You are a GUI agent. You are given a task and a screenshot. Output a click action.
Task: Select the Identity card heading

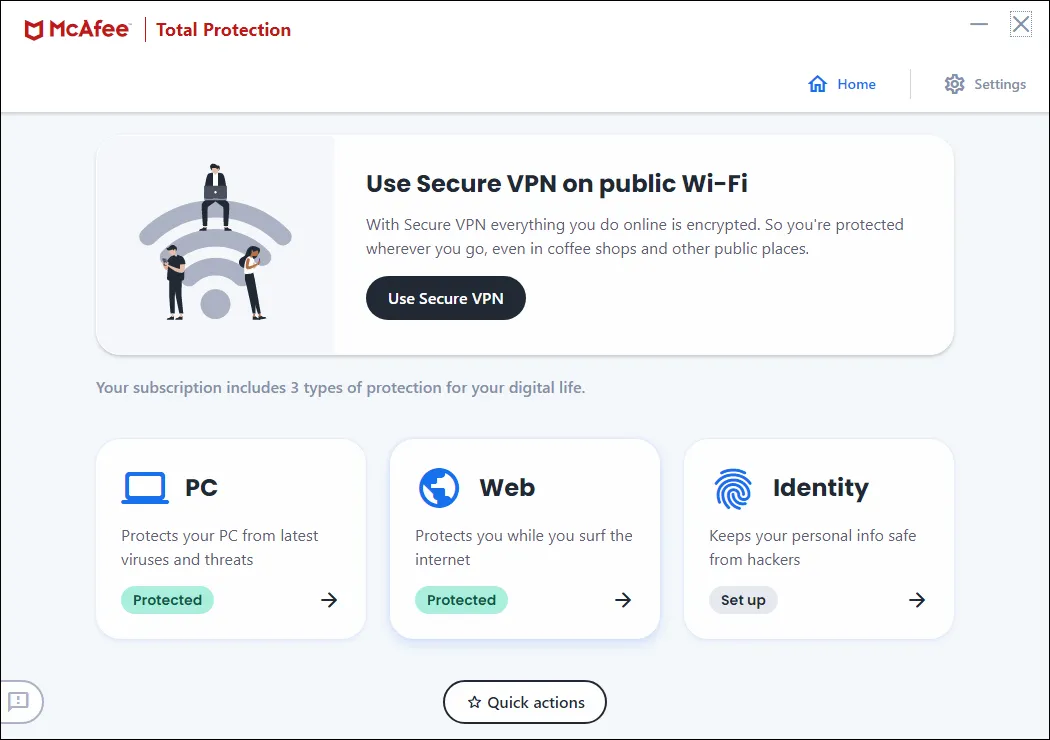820,488
